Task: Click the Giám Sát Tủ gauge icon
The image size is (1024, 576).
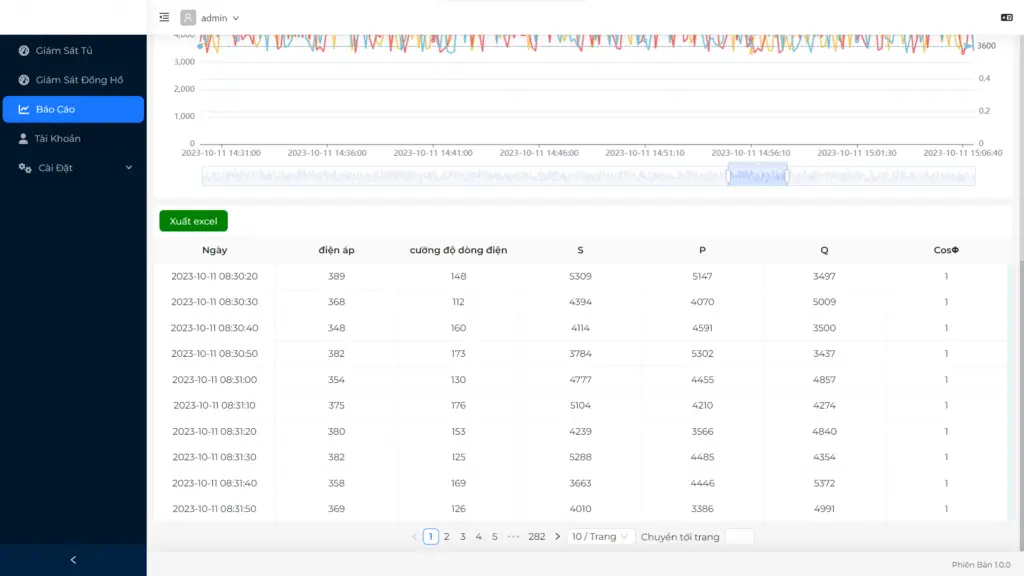Action: (x=24, y=50)
